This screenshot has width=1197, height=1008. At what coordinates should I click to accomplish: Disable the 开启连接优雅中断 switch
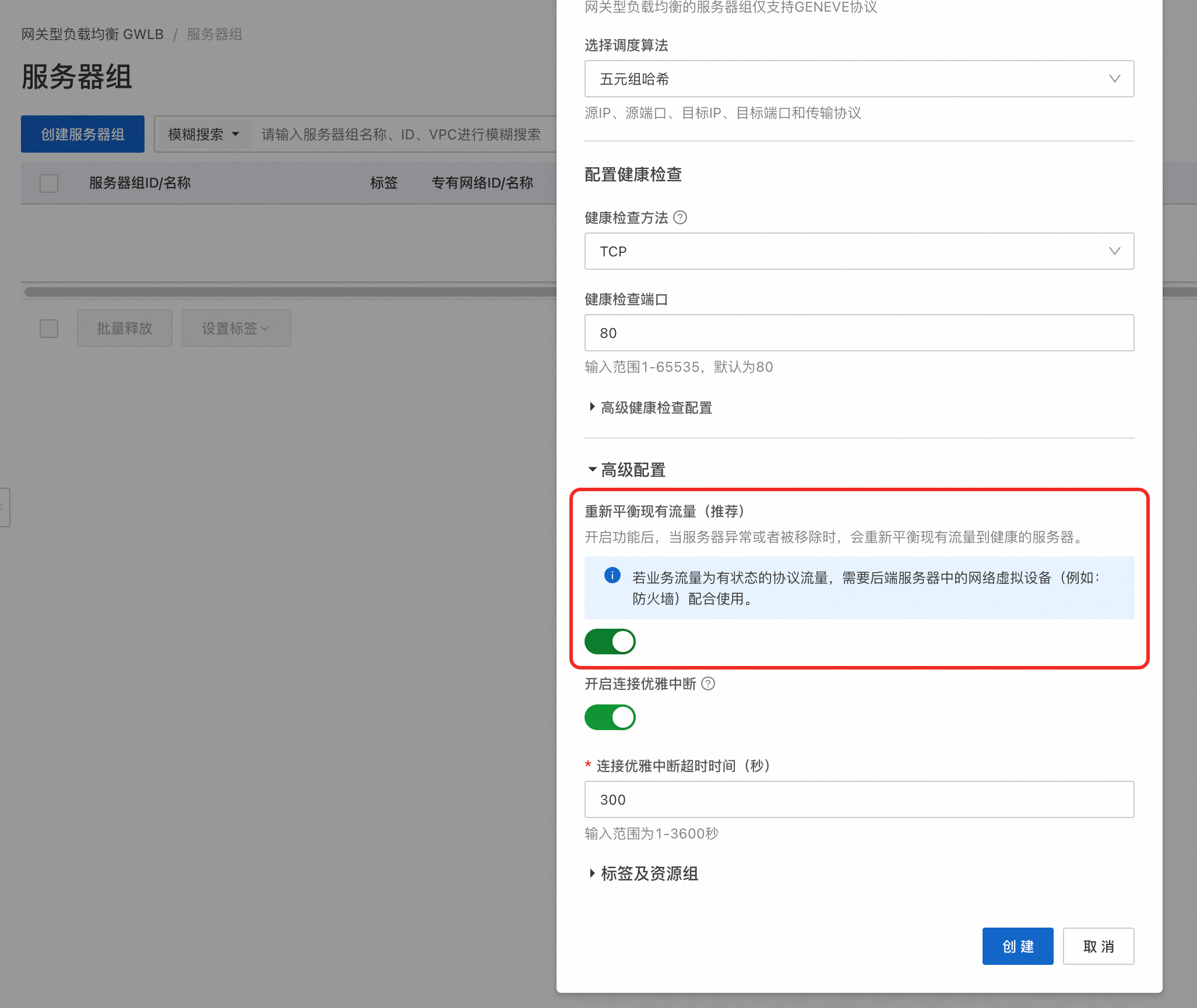tap(610, 717)
